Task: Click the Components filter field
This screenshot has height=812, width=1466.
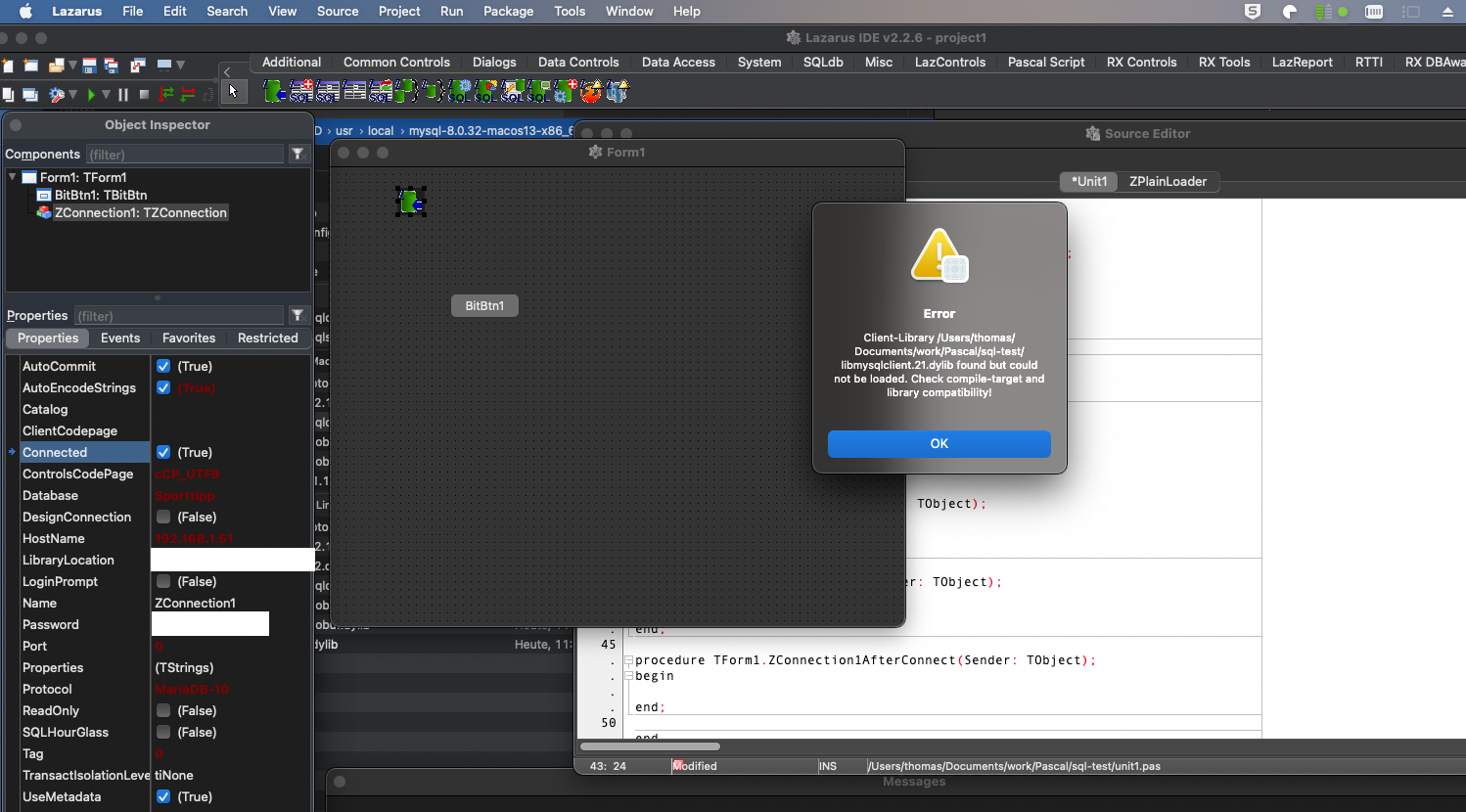Action: point(185,155)
